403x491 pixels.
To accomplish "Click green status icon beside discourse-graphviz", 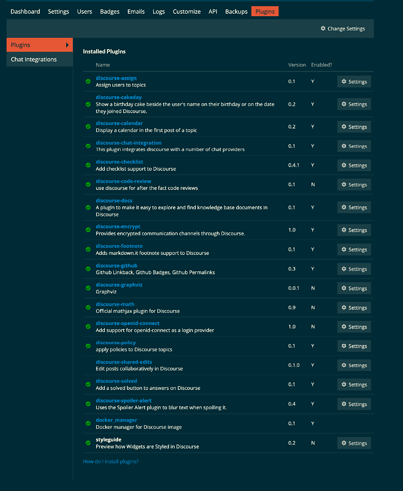I will tap(88, 288).
